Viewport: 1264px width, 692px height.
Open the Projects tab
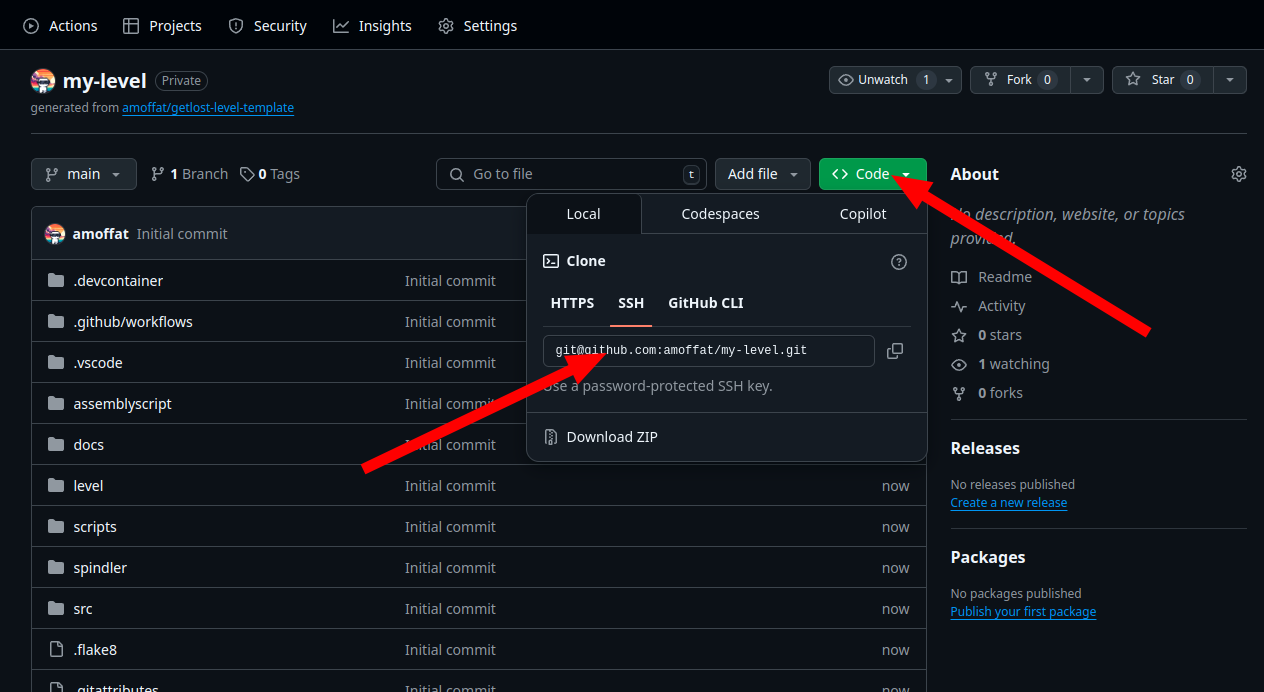[162, 26]
